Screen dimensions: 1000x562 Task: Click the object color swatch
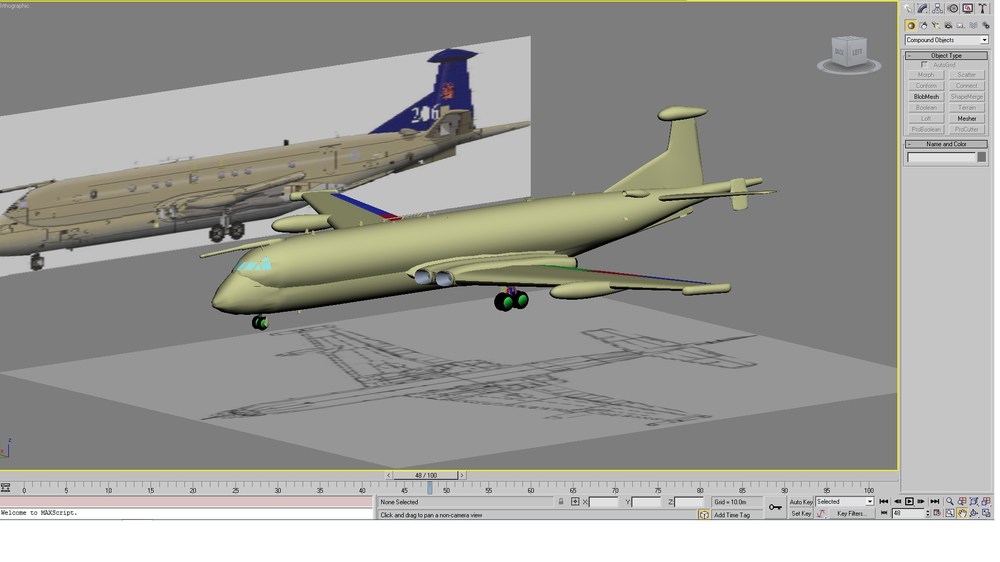[x=982, y=157]
